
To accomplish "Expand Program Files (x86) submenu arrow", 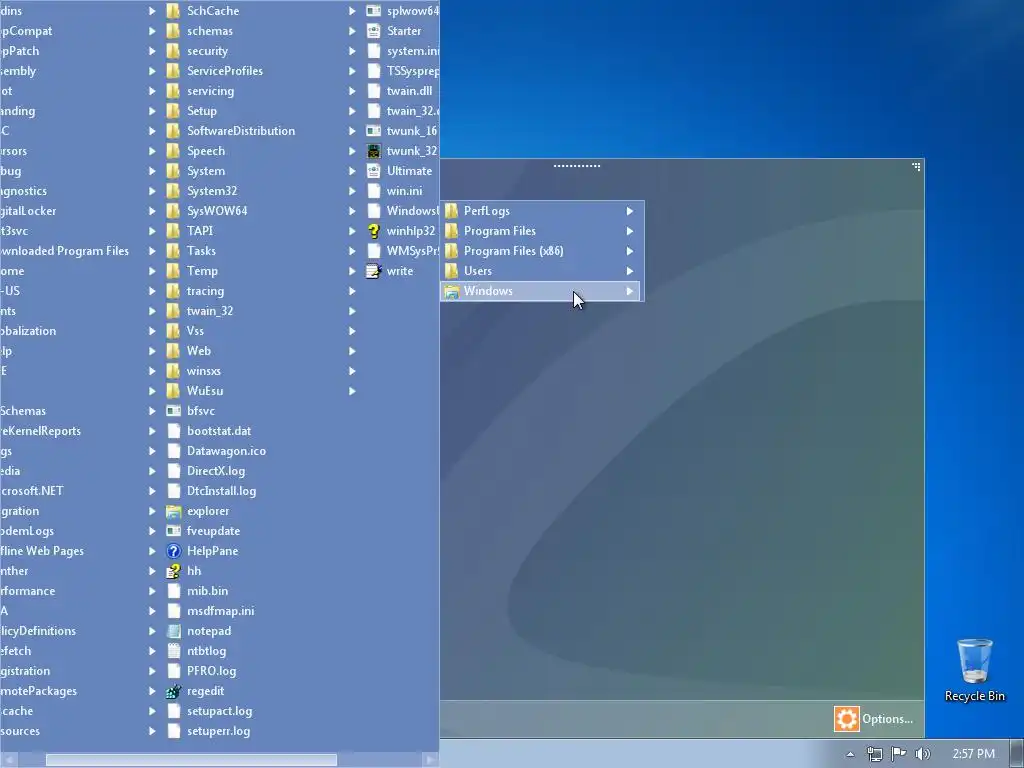I will click(x=630, y=251).
